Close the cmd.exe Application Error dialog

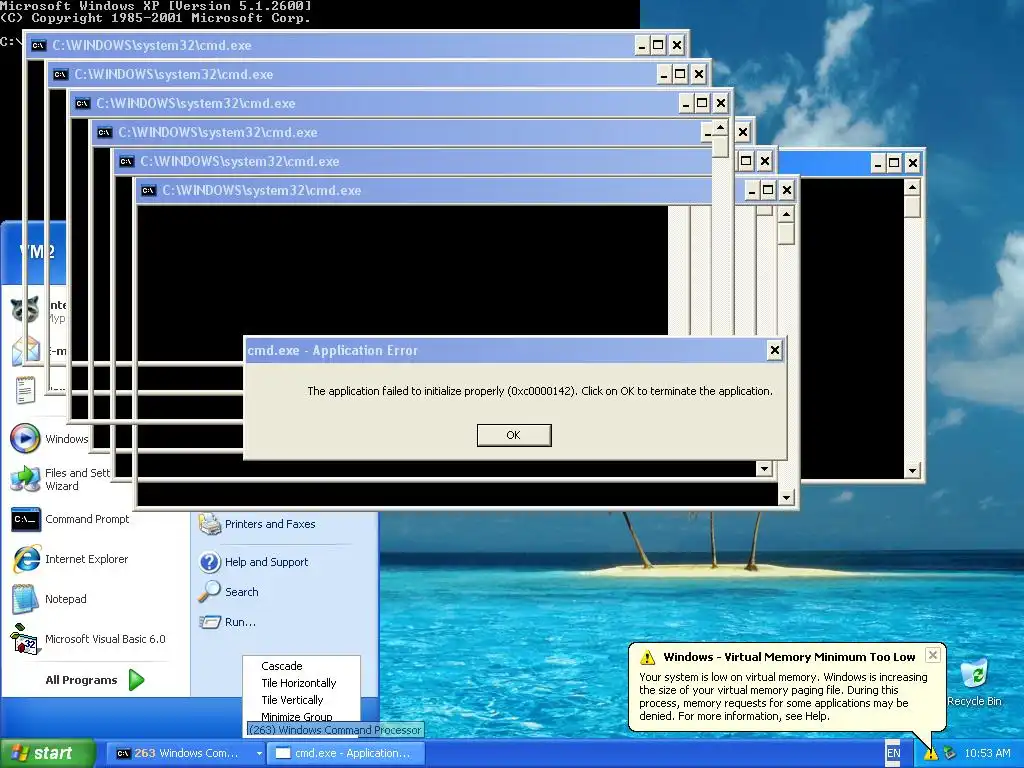774,350
